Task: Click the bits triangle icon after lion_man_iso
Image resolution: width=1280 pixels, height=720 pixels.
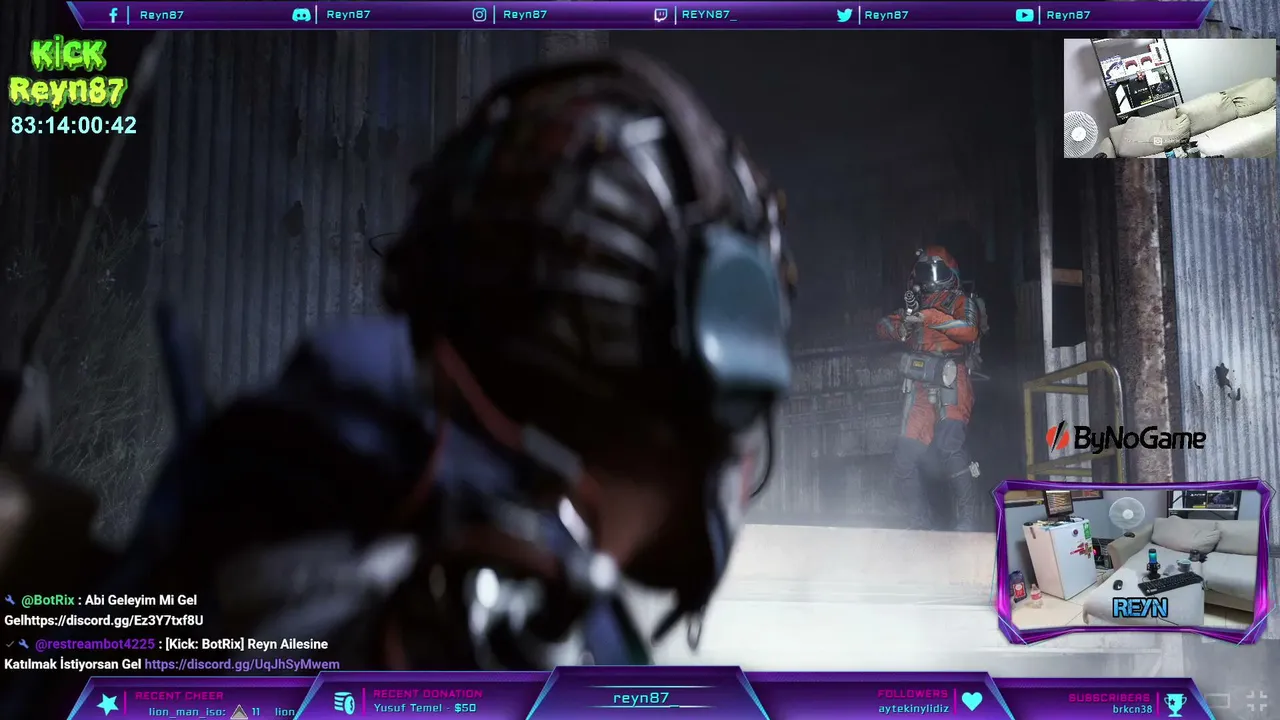Action: pos(238,712)
